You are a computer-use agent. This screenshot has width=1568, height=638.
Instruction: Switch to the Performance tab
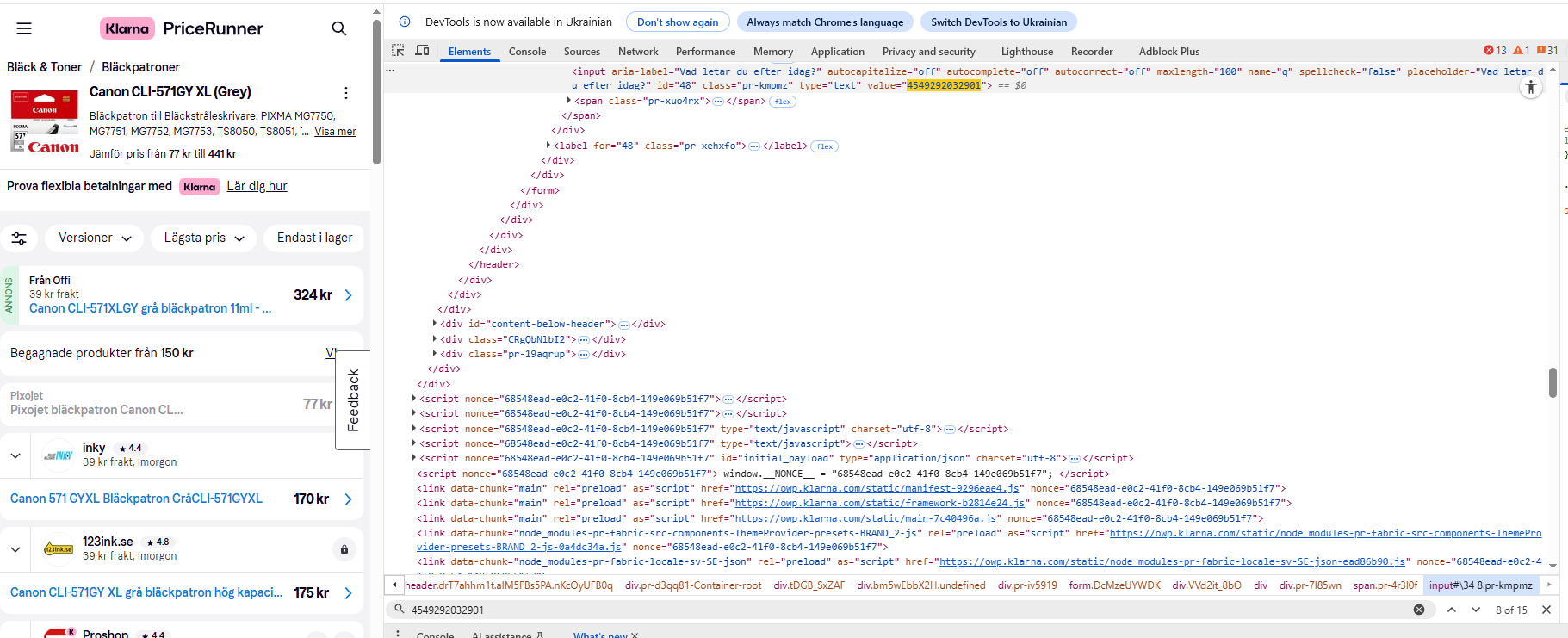[705, 52]
